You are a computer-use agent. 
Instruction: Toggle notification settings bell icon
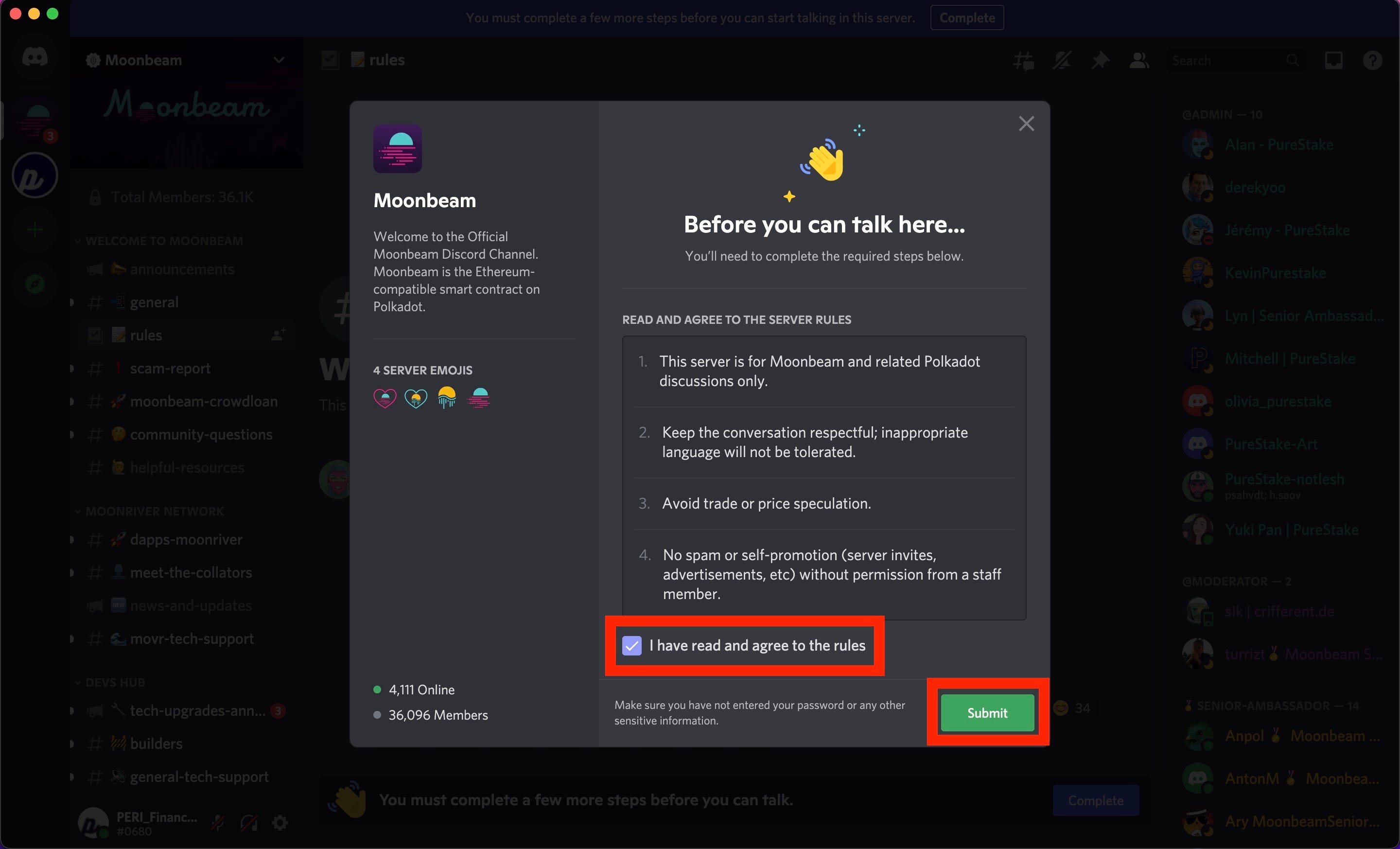point(1062,60)
